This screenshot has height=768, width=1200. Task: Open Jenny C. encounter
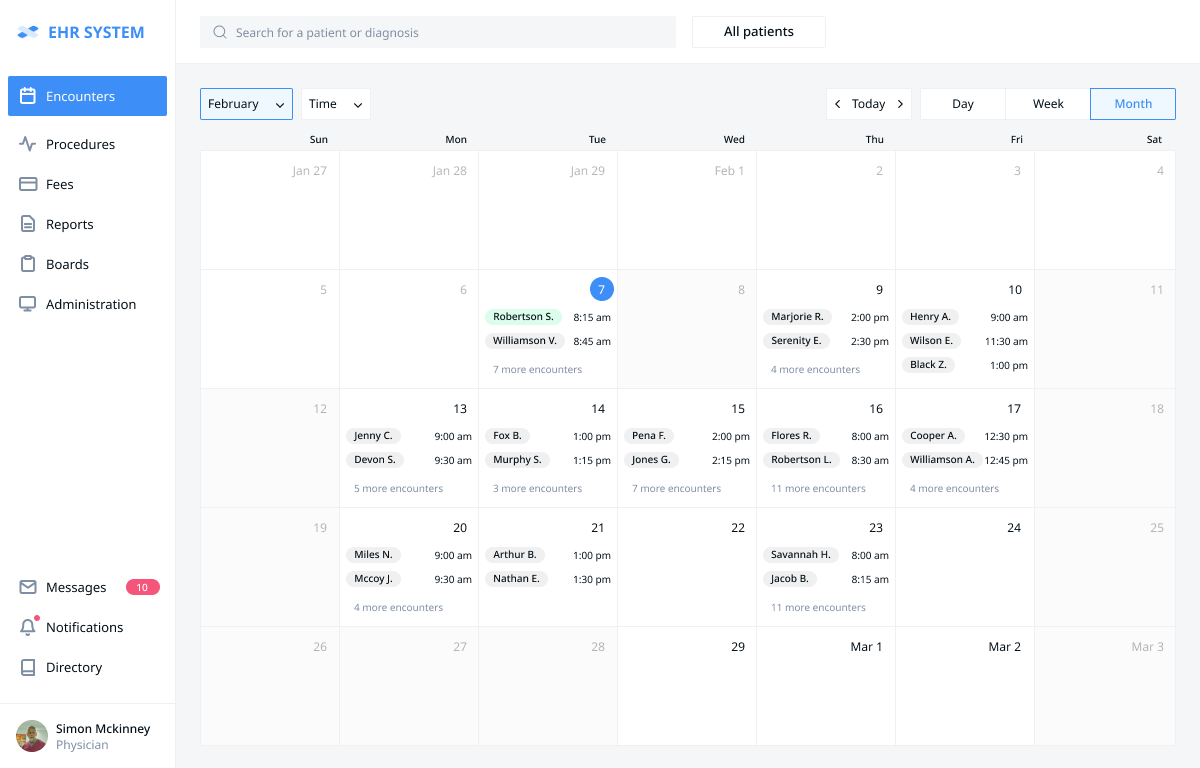coord(373,436)
